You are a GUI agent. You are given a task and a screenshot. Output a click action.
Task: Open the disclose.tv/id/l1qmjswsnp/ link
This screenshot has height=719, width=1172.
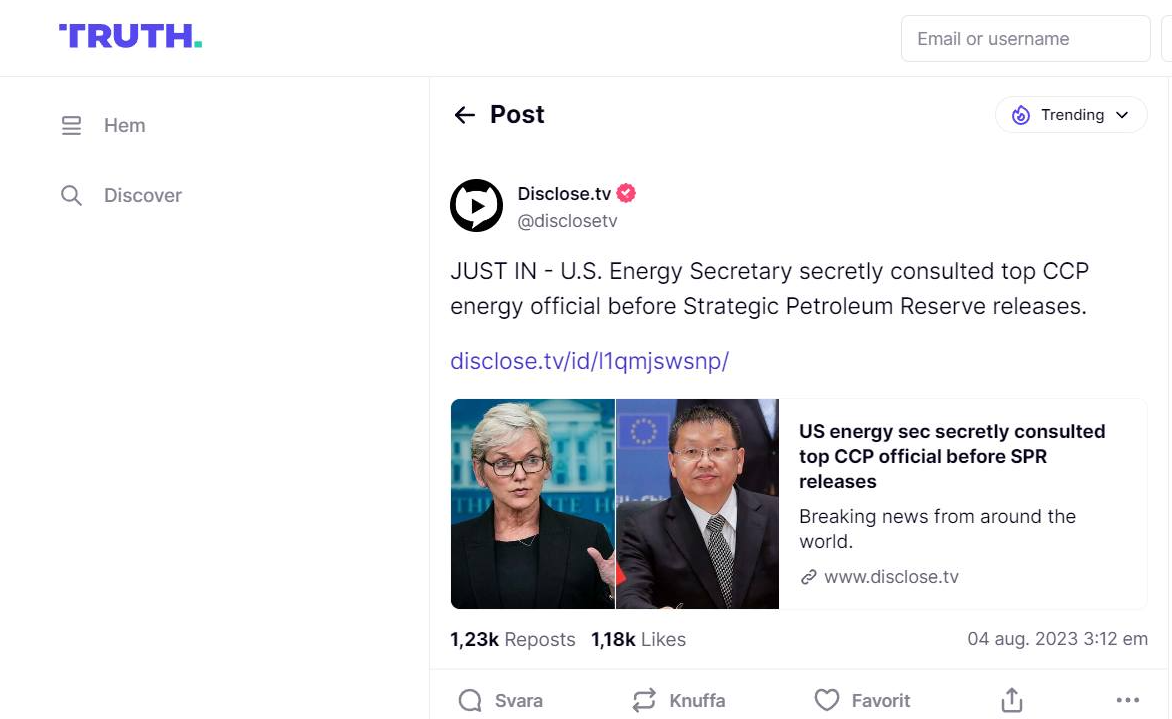pos(589,361)
